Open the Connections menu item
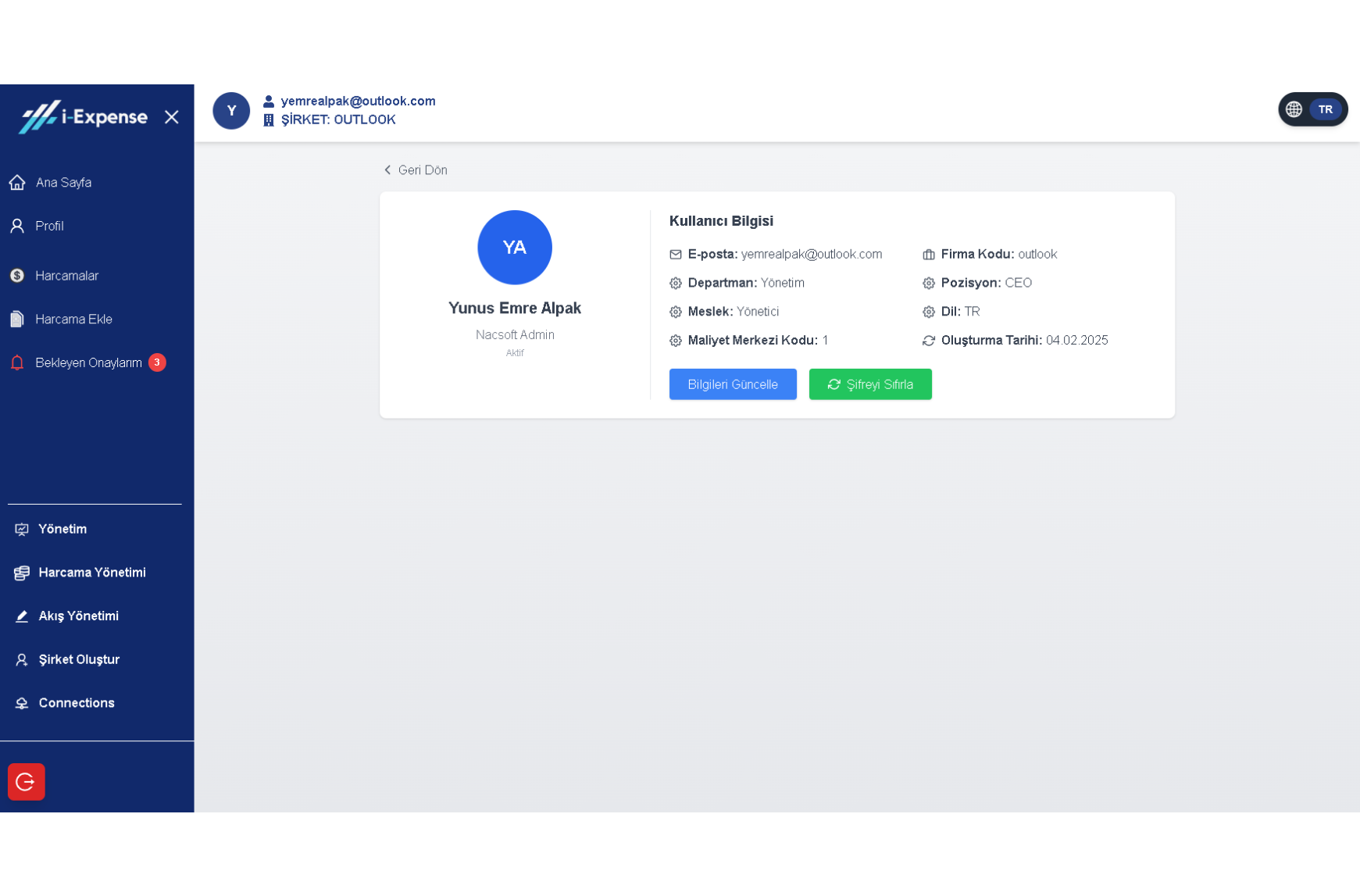The image size is (1360, 896). [x=76, y=703]
